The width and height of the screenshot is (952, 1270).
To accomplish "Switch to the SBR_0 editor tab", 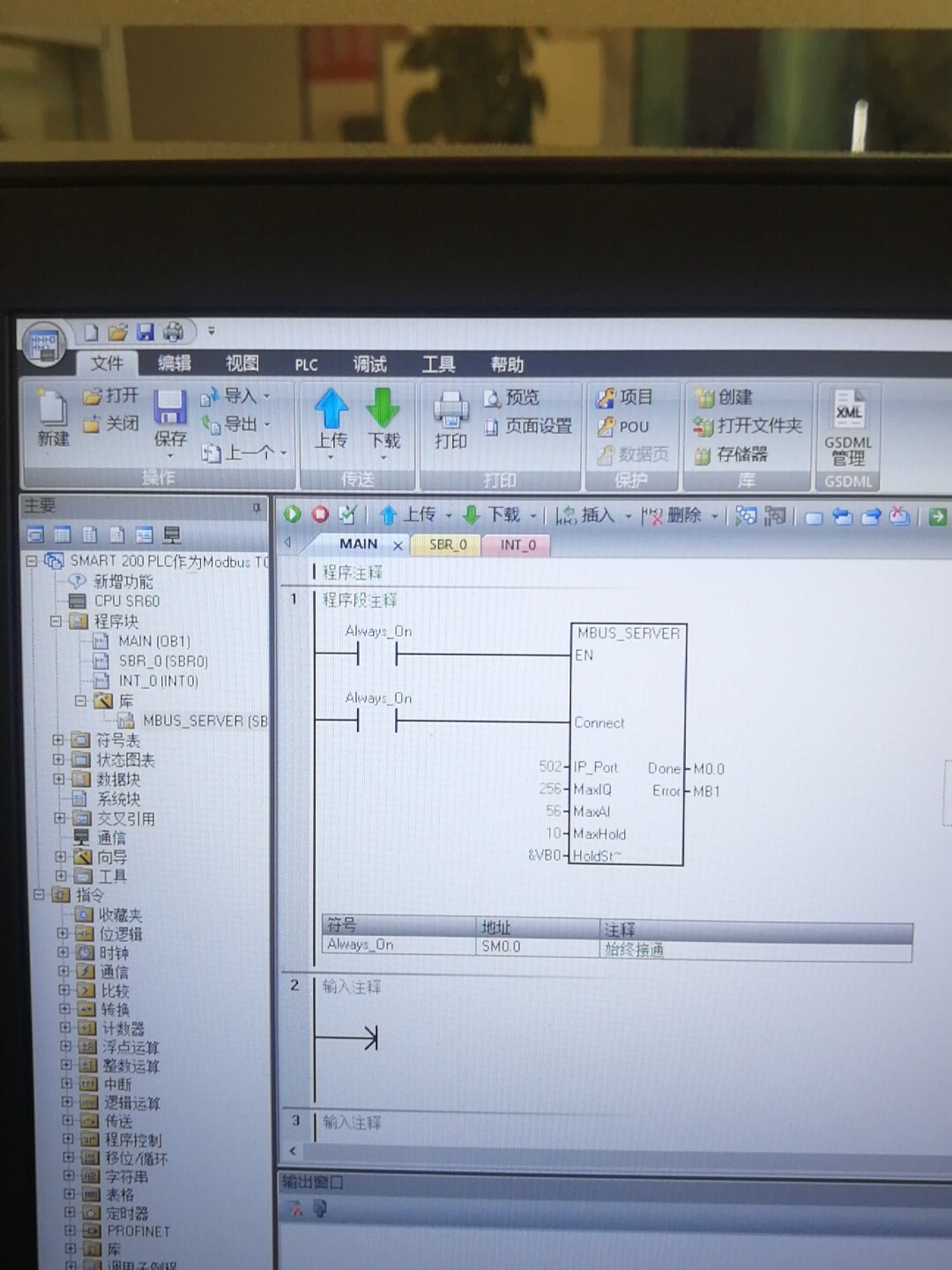I will tap(448, 545).
